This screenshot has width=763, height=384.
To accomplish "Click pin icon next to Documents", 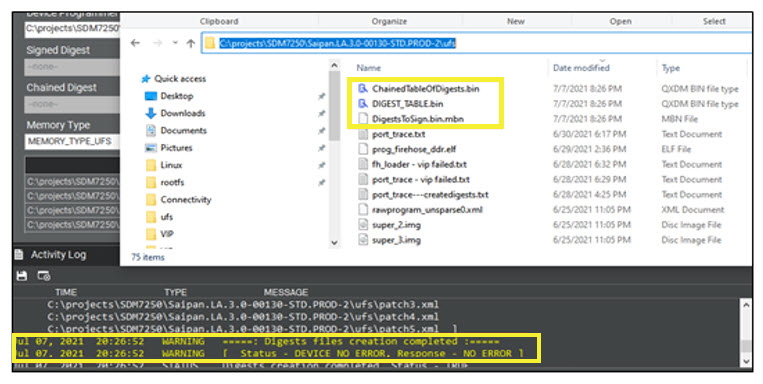I will (322, 131).
